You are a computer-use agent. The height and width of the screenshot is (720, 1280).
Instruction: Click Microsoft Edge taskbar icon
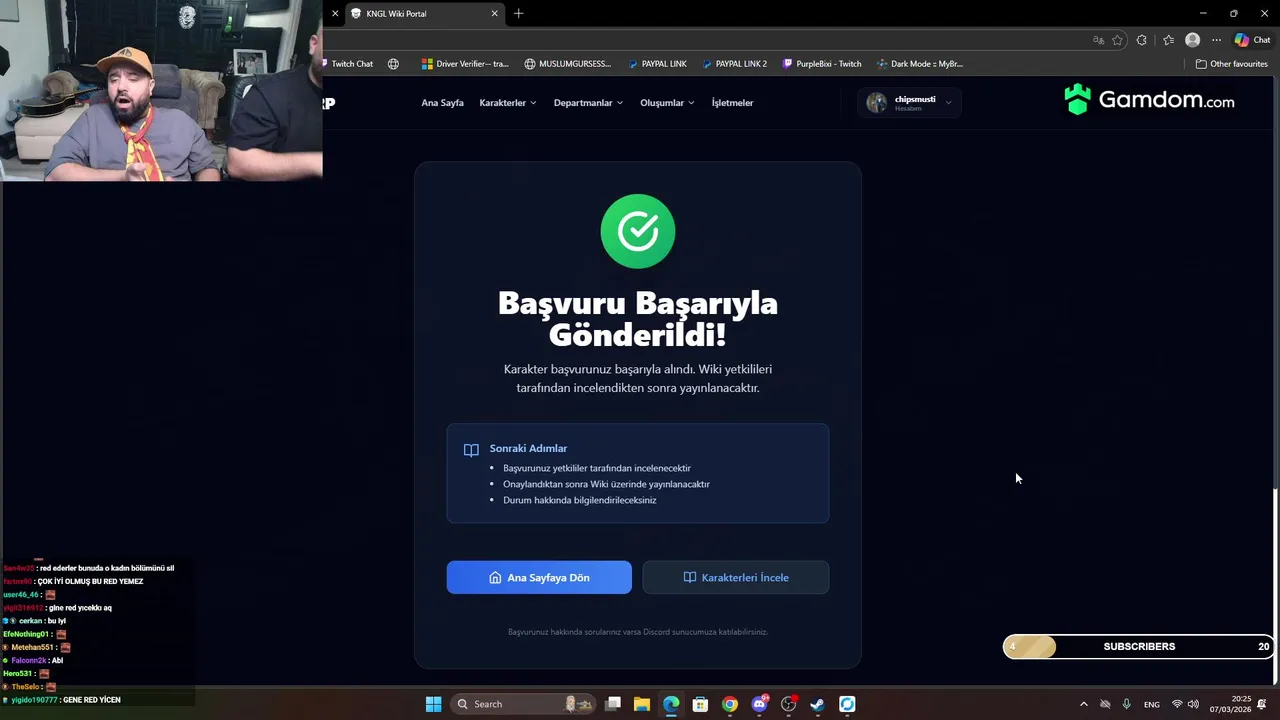coord(671,704)
